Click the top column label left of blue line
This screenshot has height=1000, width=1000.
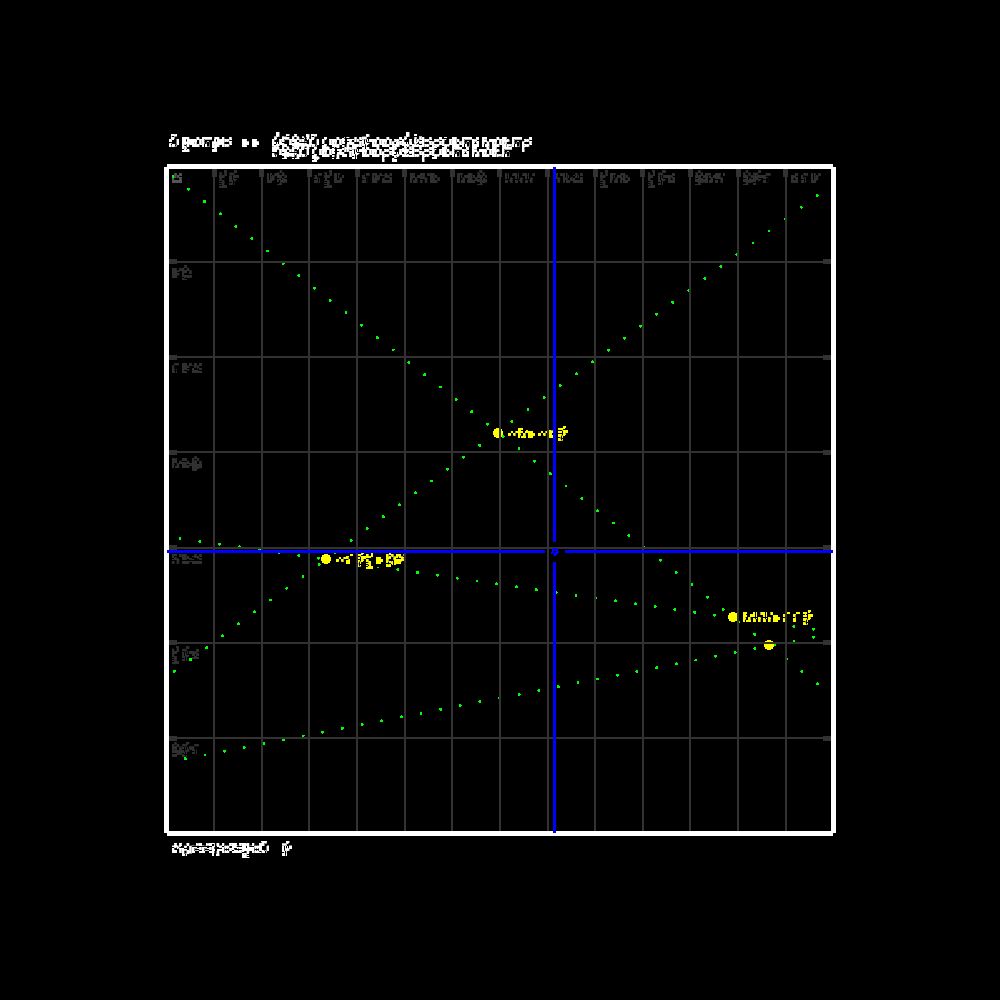pyautogui.click(x=520, y=178)
